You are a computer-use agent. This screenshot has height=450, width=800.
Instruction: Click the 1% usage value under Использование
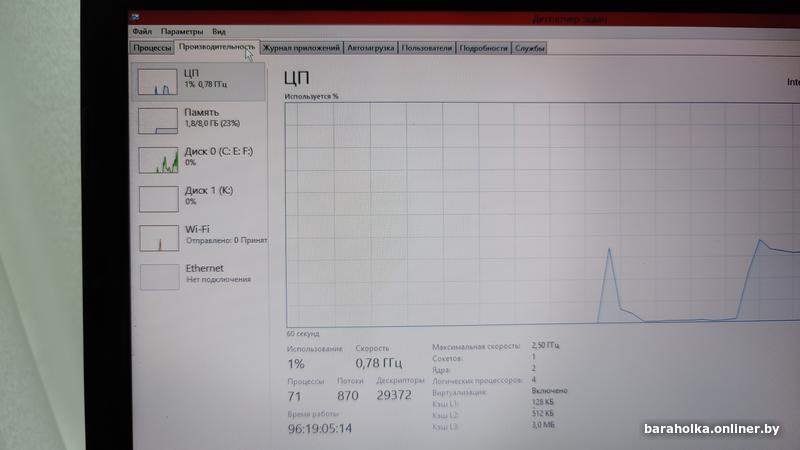296,364
